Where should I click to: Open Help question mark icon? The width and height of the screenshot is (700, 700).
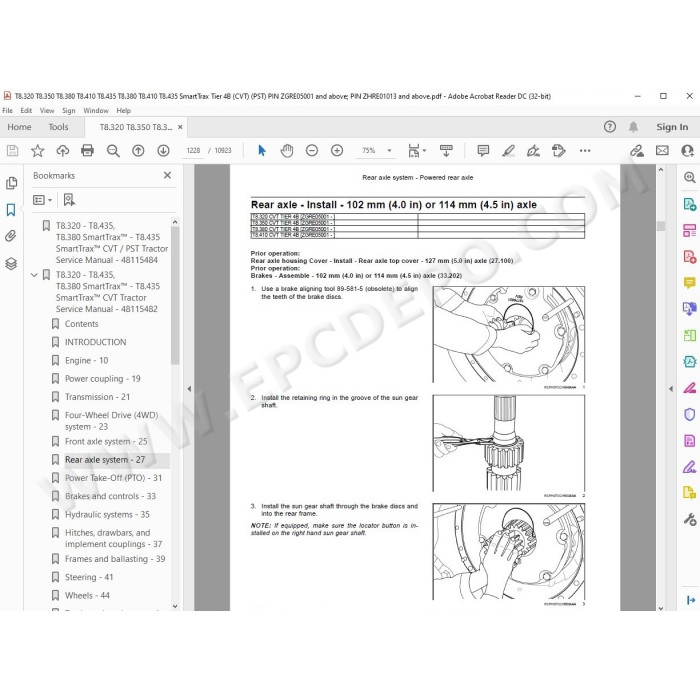coord(609,127)
